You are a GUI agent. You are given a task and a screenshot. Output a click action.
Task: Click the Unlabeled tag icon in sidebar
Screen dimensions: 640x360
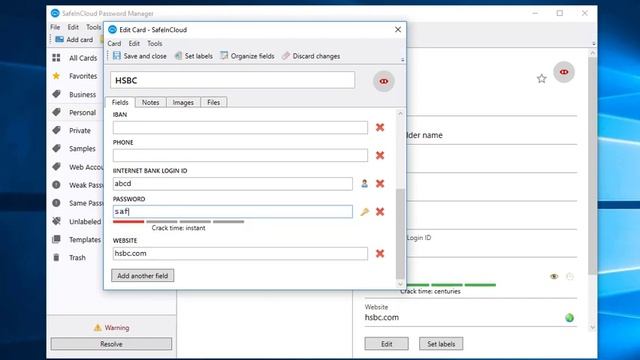click(56, 221)
